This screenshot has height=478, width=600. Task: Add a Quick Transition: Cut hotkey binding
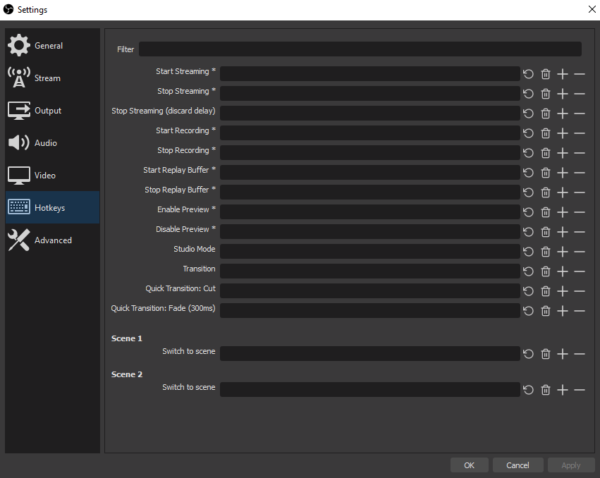[562, 291]
